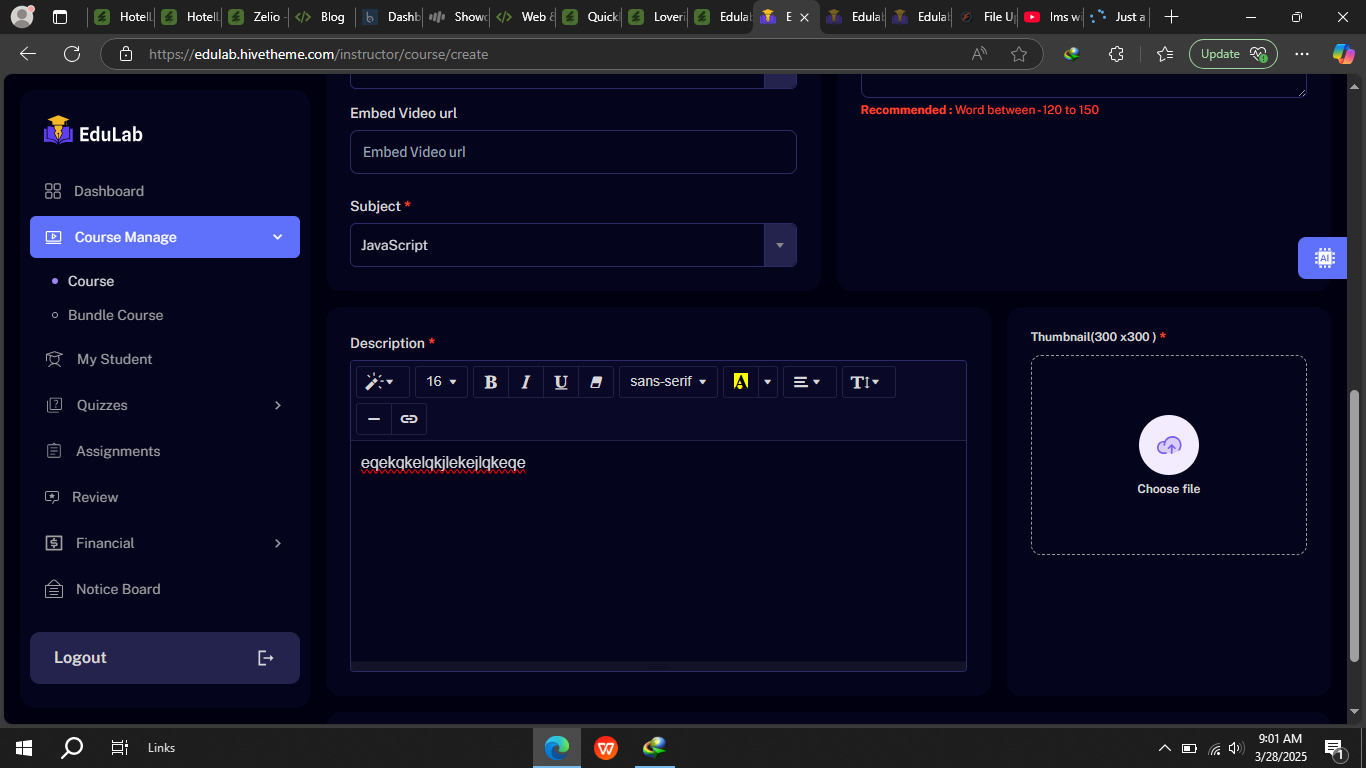This screenshot has height=768, width=1366.
Task: Open Assignments in the sidebar
Action: (117, 451)
